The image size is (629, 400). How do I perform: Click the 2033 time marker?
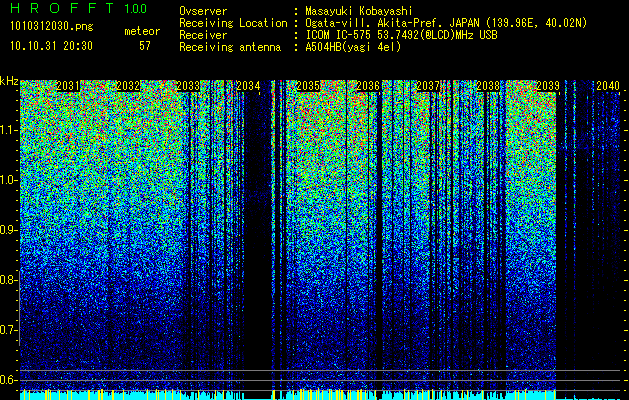click(188, 86)
